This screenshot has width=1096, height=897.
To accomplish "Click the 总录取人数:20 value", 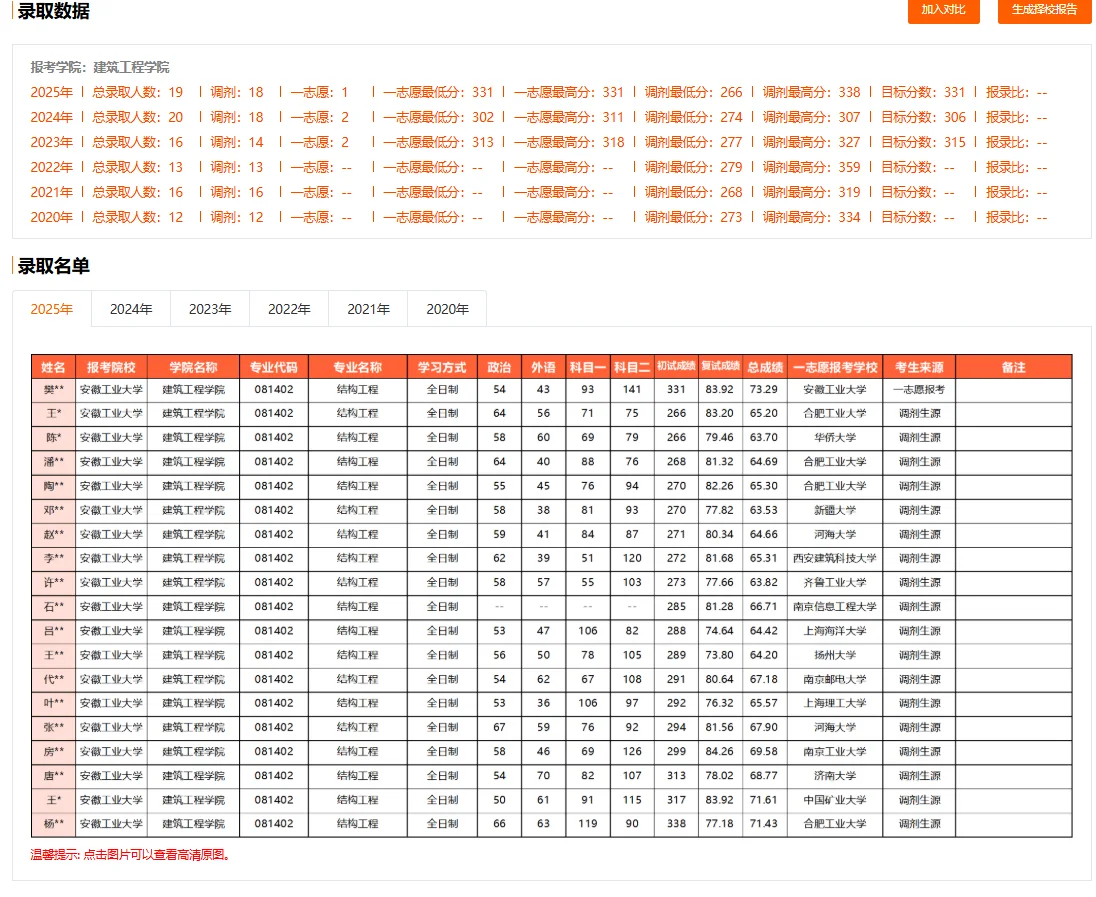I will [x=138, y=117].
